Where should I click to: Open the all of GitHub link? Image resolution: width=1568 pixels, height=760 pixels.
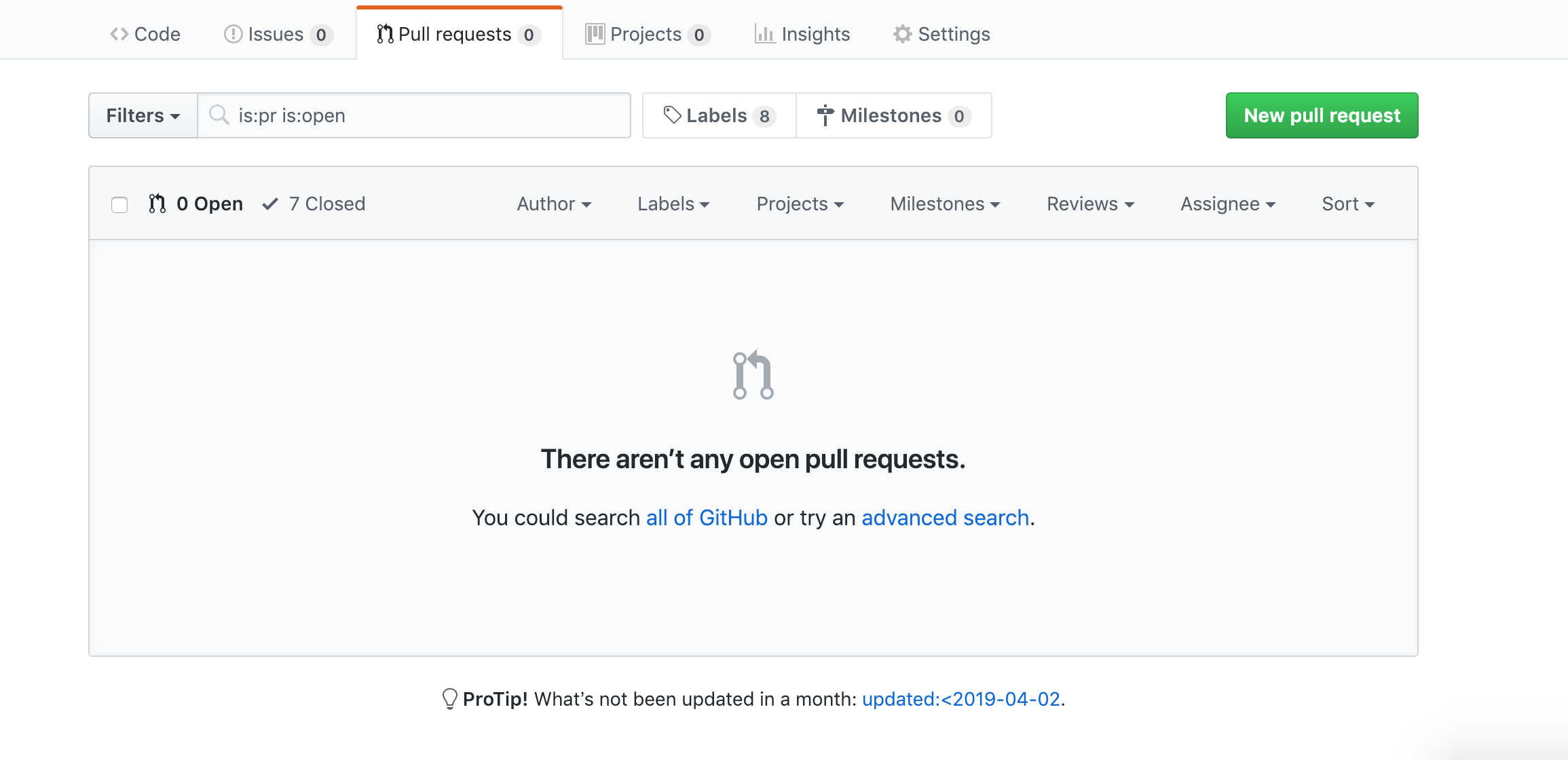706,518
